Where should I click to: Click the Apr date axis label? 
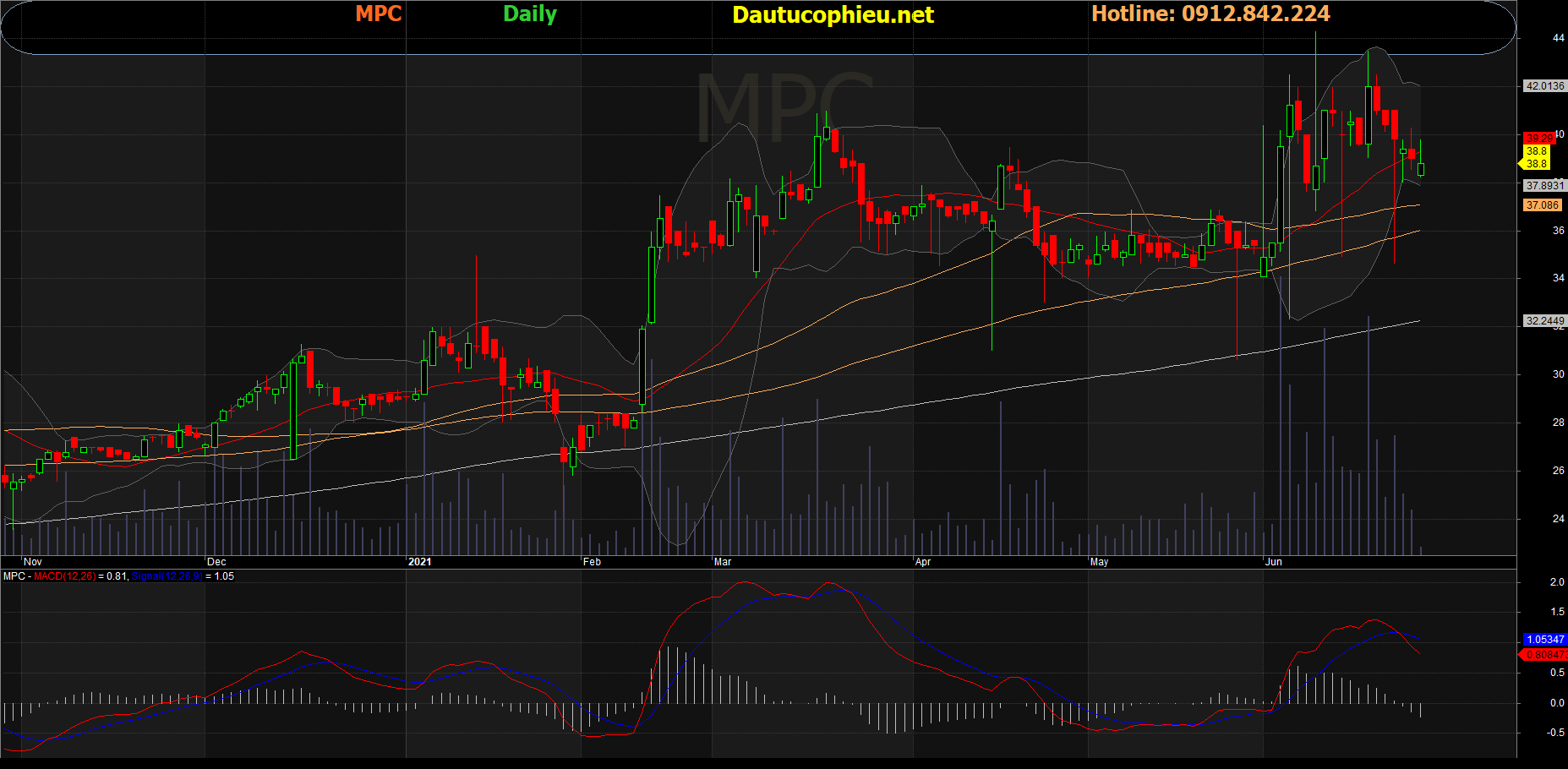pyautogui.click(x=923, y=562)
